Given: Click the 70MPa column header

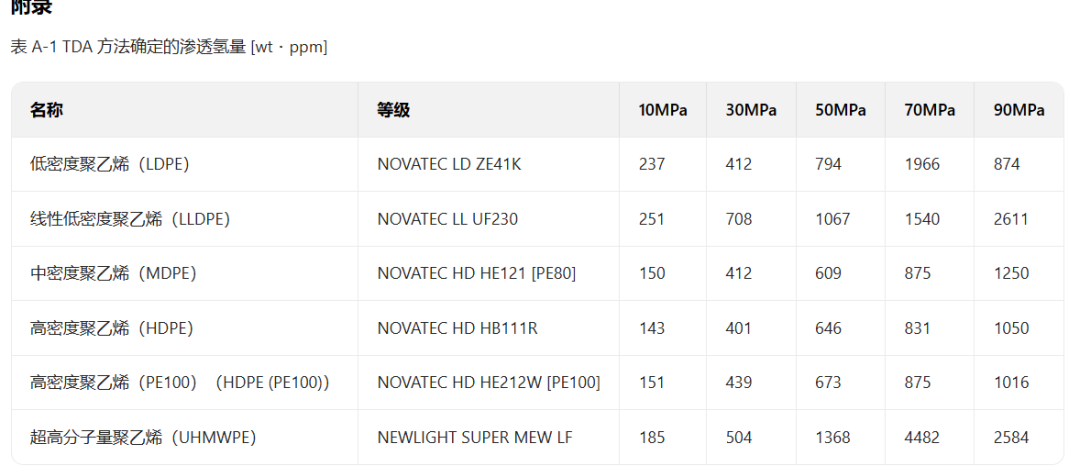Looking at the screenshot, I should (x=929, y=110).
